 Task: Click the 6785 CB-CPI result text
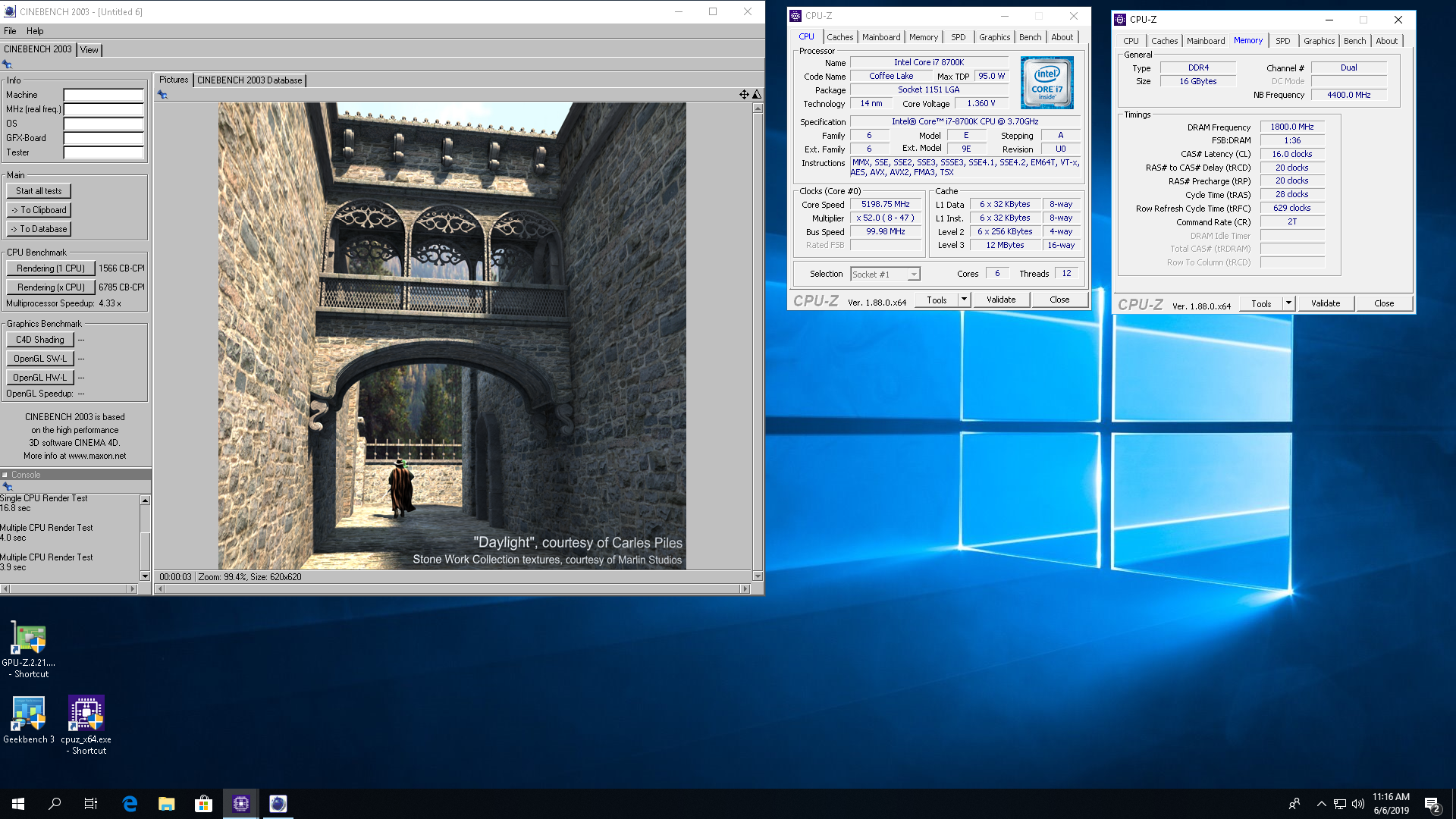121,287
